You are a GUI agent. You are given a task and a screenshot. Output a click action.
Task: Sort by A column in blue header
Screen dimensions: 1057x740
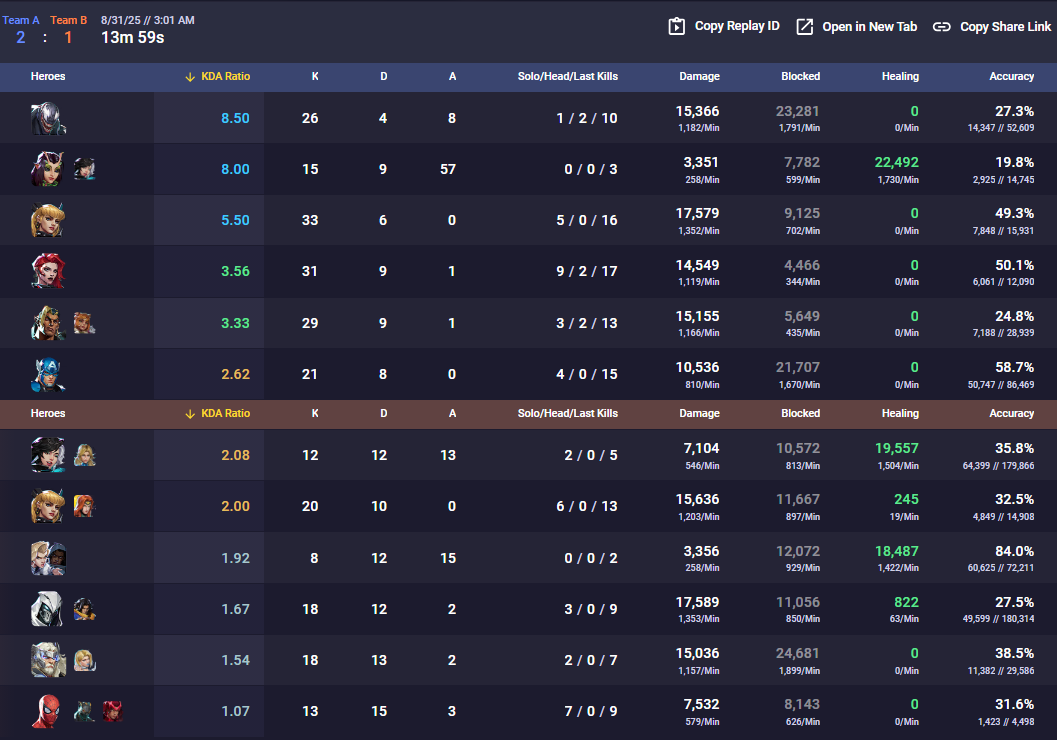coord(452,76)
